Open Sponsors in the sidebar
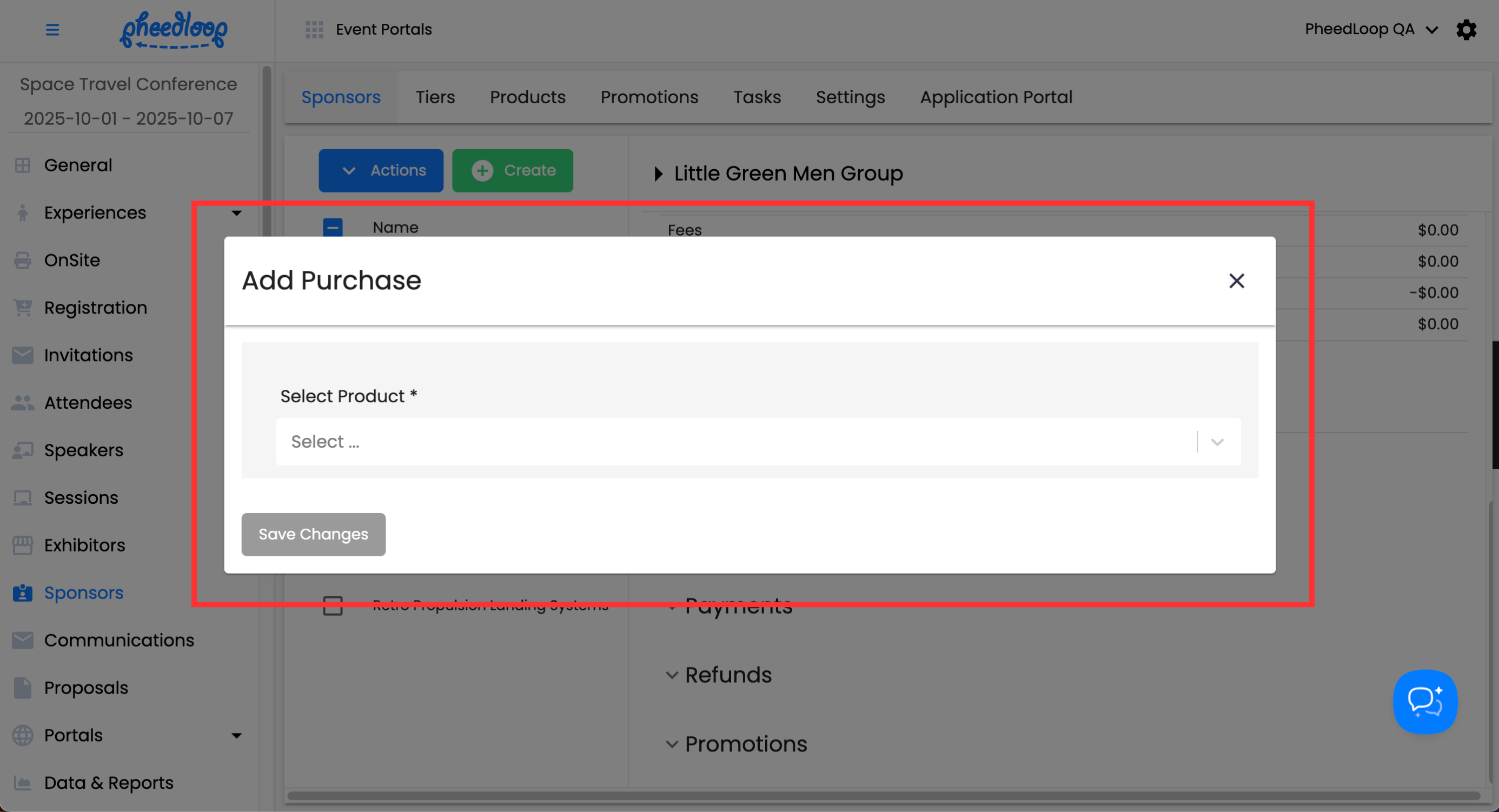 (83, 592)
